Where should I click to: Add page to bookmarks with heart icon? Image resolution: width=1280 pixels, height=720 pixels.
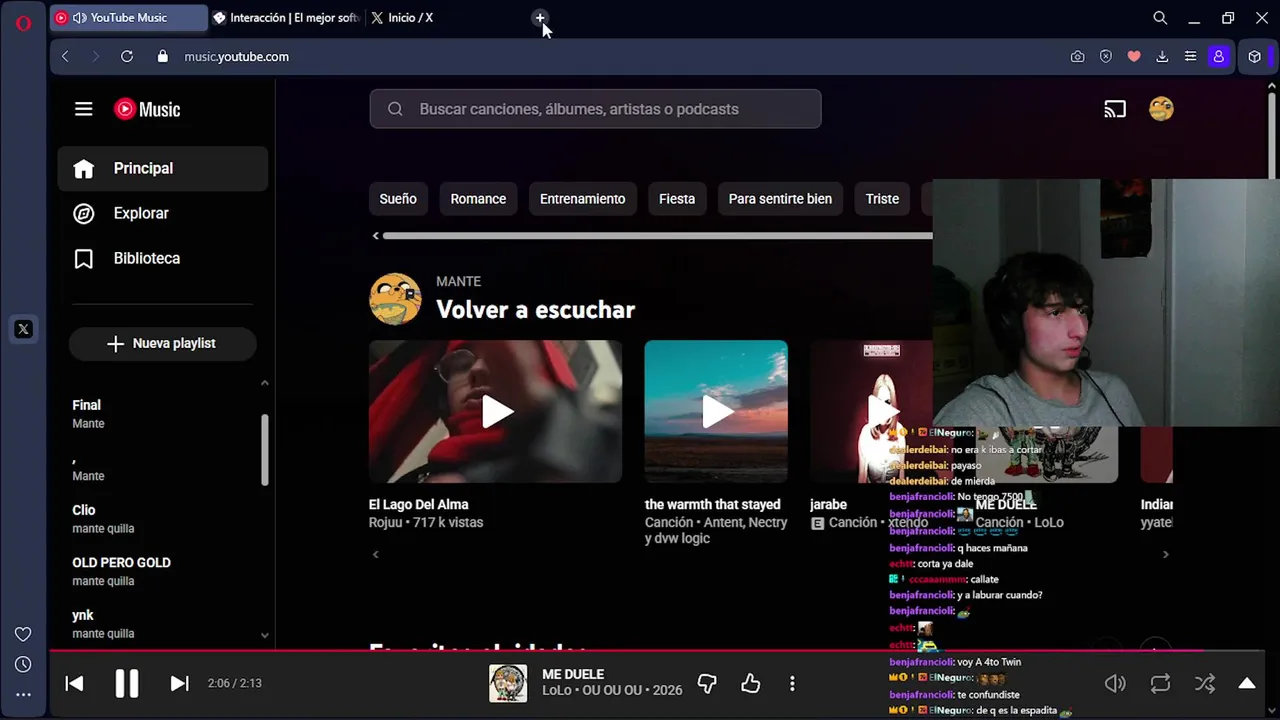pyautogui.click(x=1134, y=57)
